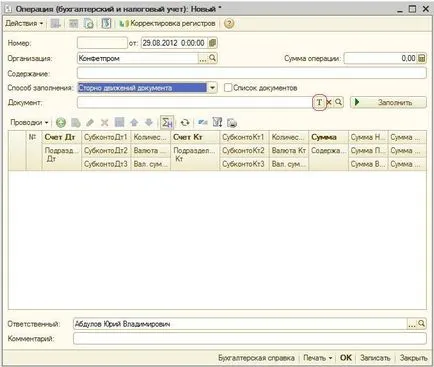The width and height of the screenshot is (434, 367).
Task: Toggle the Список документов checkbox
Action: click(x=228, y=88)
